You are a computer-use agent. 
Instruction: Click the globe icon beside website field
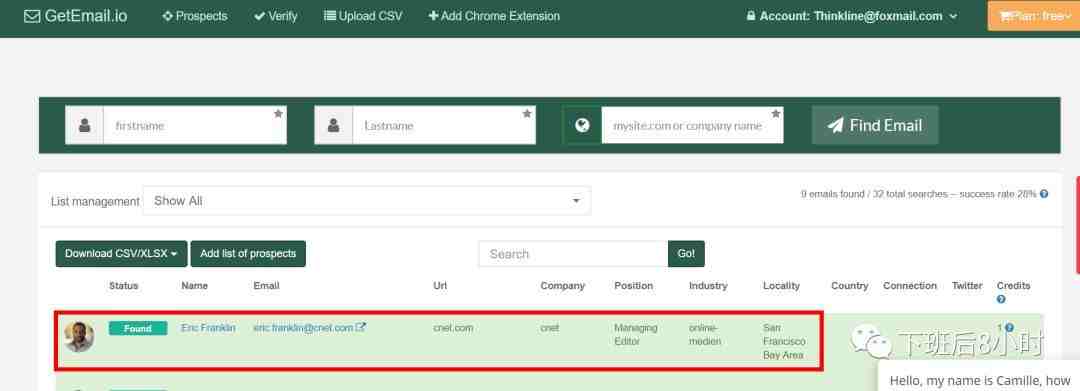click(x=582, y=125)
